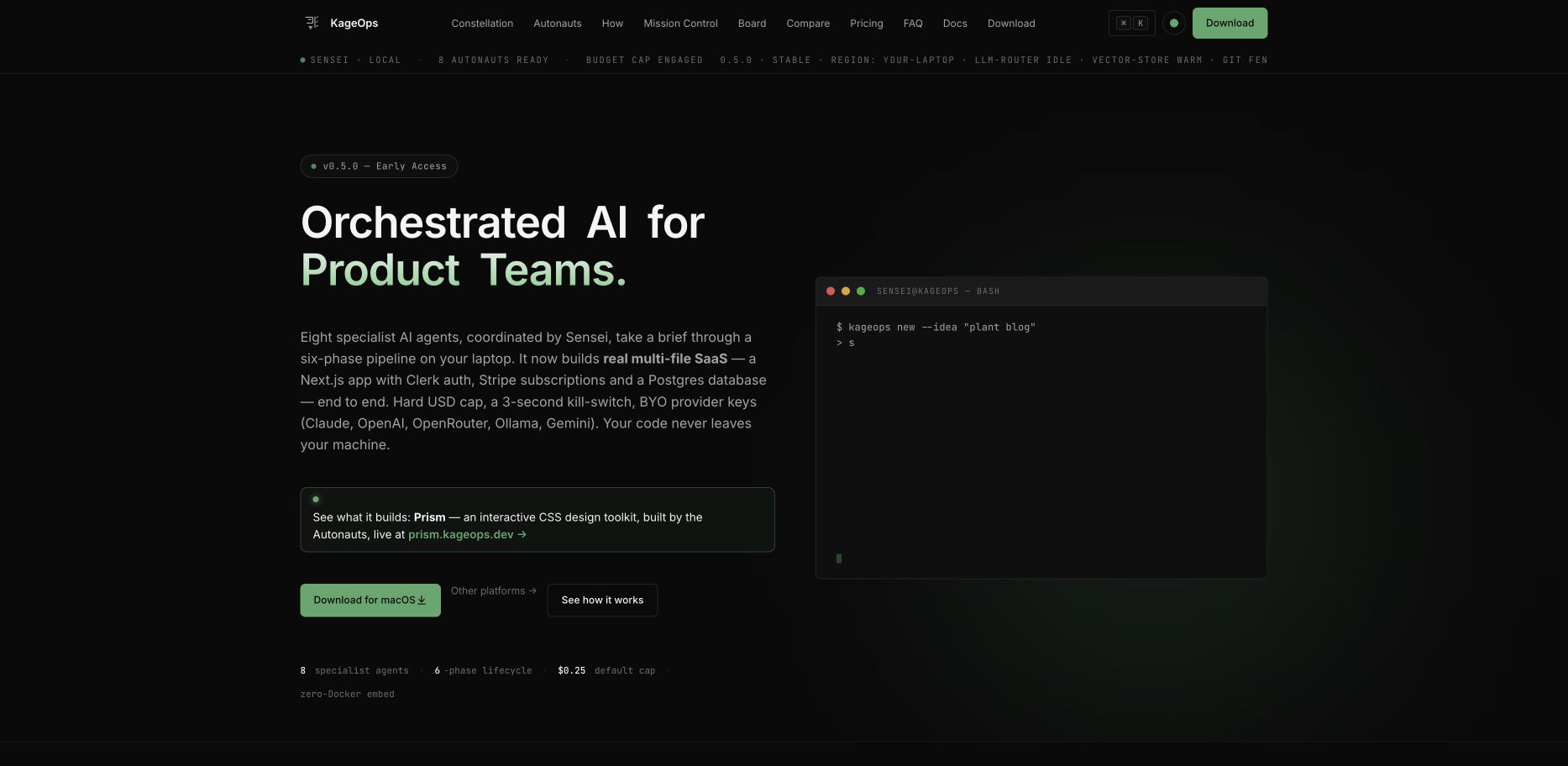Click the "SENSEI · LOCAL" status text

tap(355, 60)
